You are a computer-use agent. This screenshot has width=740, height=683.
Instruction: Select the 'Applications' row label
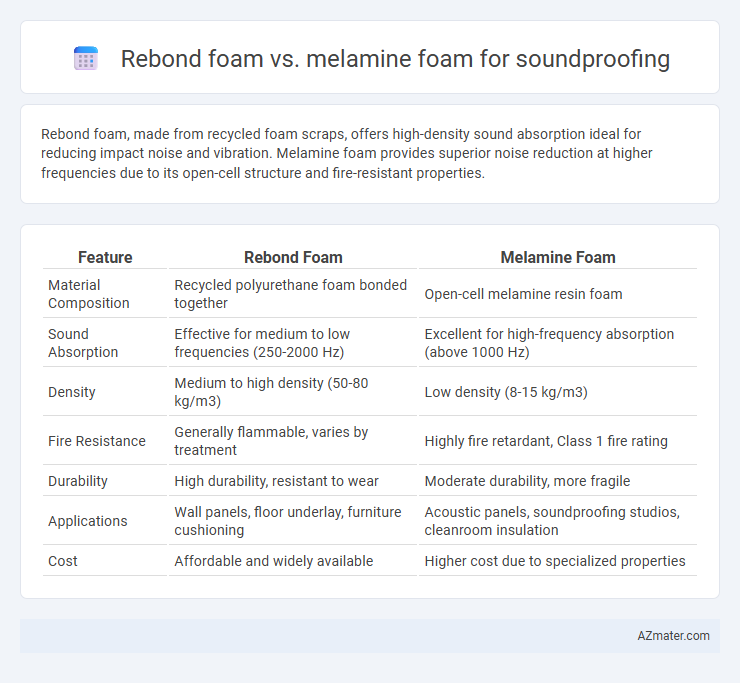coord(88,521)
